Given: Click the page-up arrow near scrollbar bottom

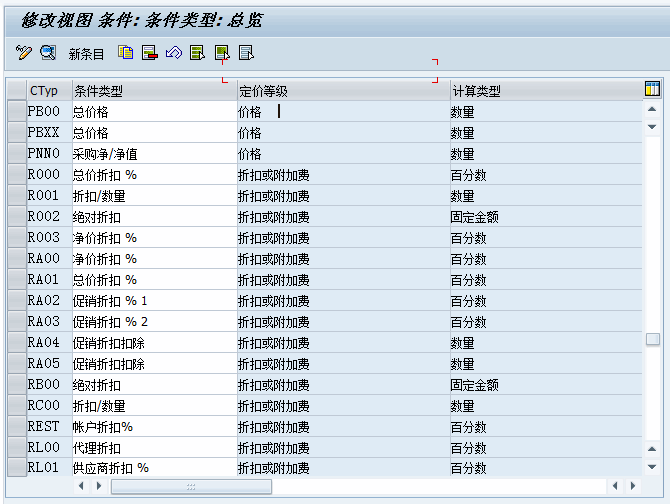Looking at the screenshot, I should 652,448.
